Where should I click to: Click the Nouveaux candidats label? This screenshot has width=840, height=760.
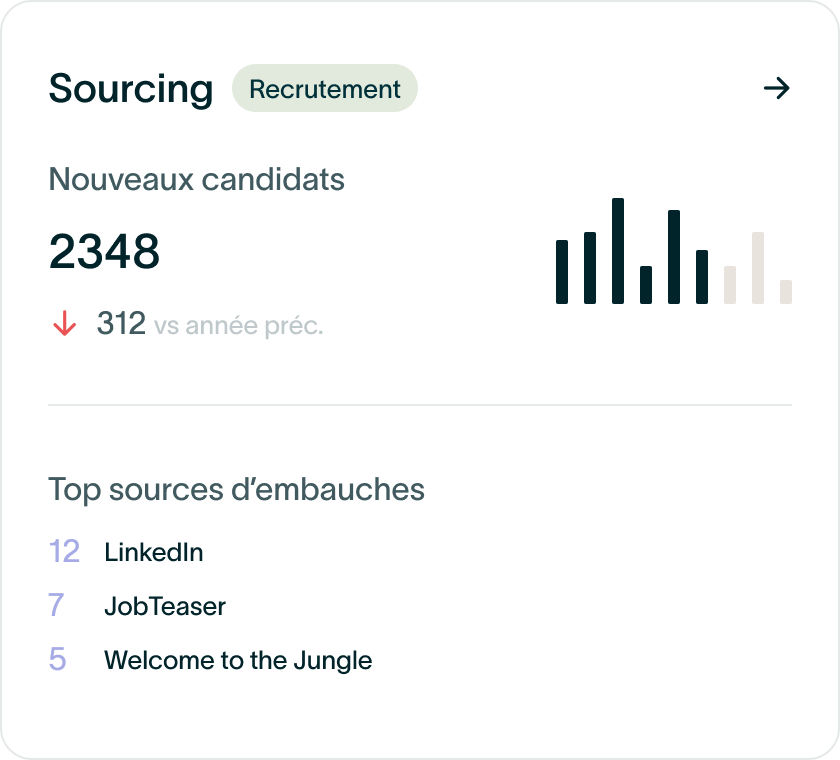coord(196,180)
